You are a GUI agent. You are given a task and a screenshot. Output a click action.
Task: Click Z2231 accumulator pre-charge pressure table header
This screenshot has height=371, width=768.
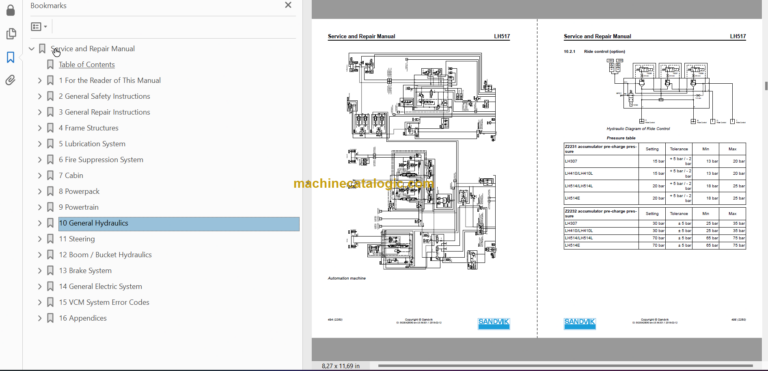(601, 148)
